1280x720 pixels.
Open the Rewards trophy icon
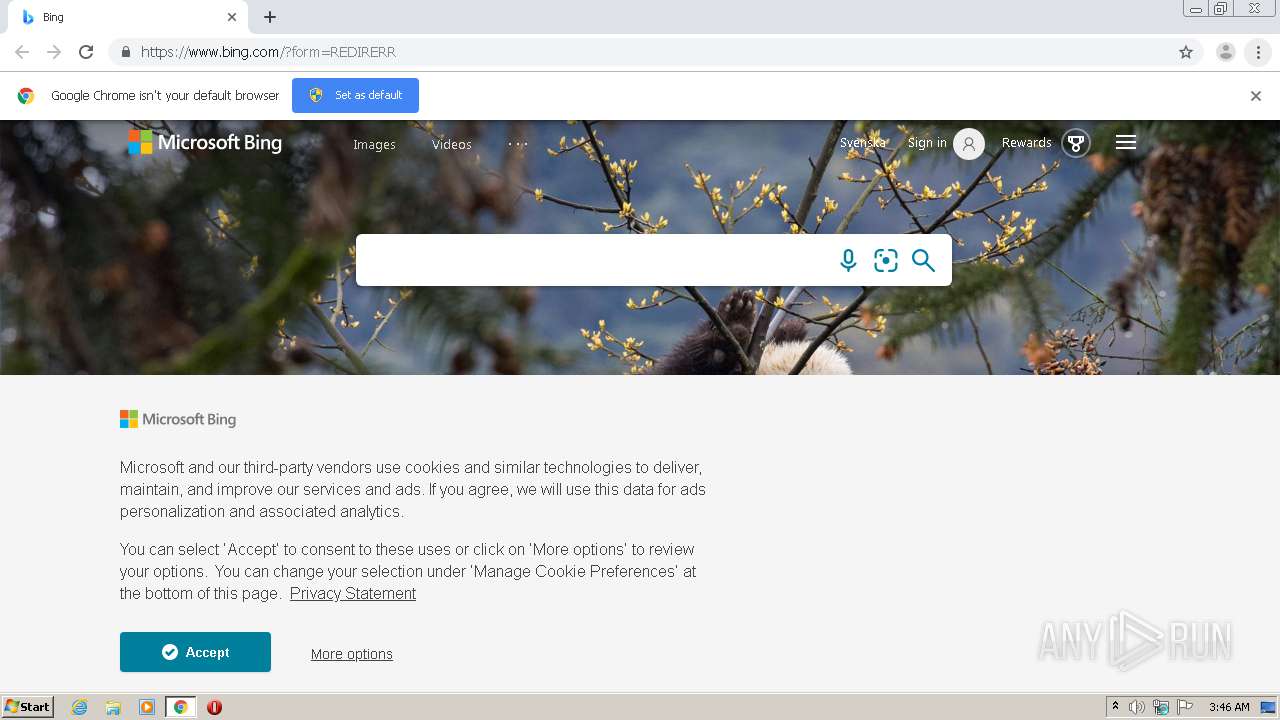pos(1076,144)
